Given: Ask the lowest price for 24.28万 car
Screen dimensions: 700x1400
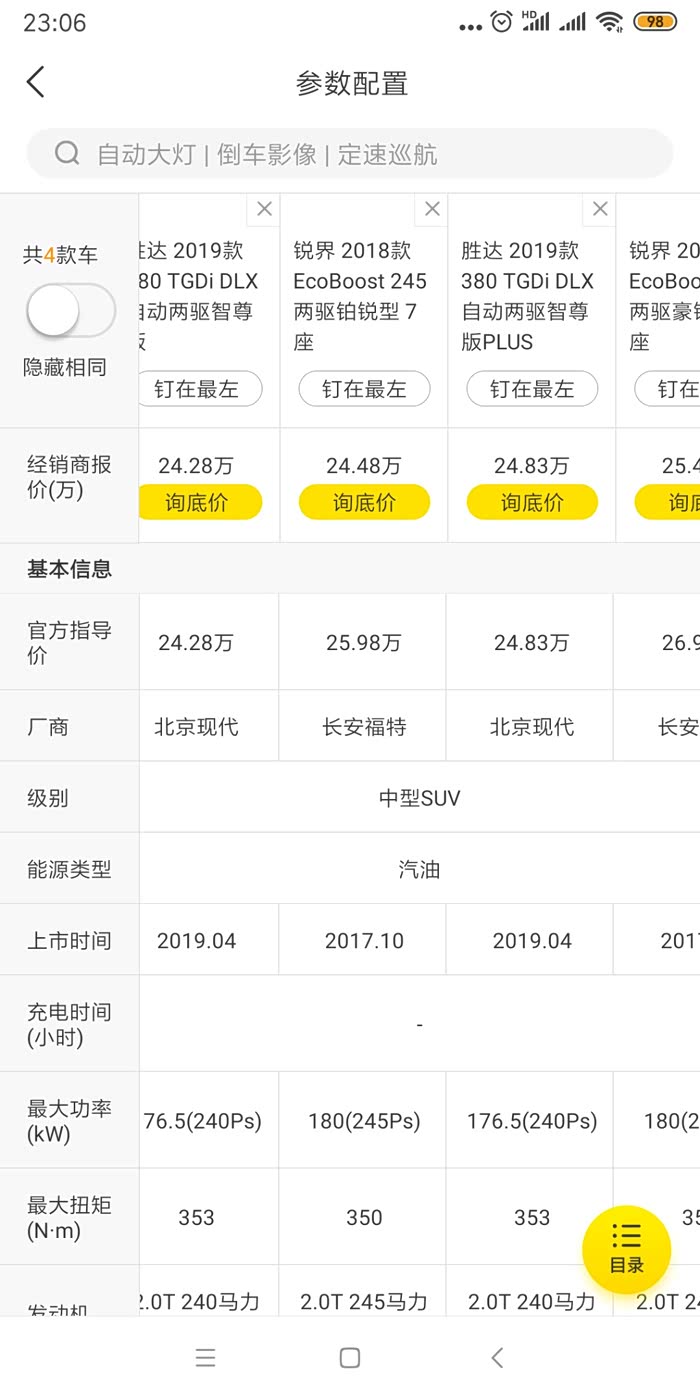Looking at the screenshot, I should tap(198, 502).
